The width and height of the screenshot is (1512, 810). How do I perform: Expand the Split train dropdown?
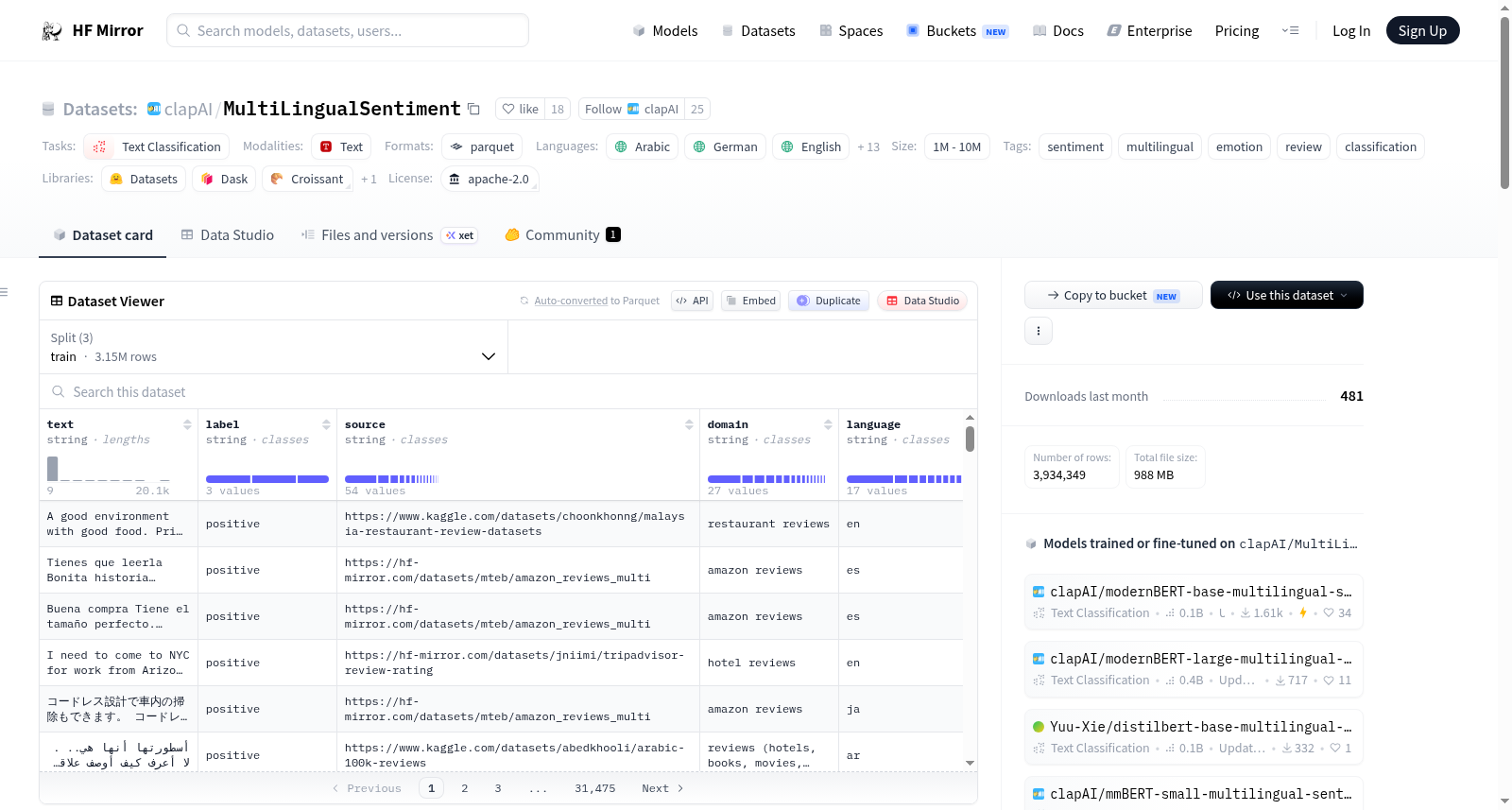[273, 348]
